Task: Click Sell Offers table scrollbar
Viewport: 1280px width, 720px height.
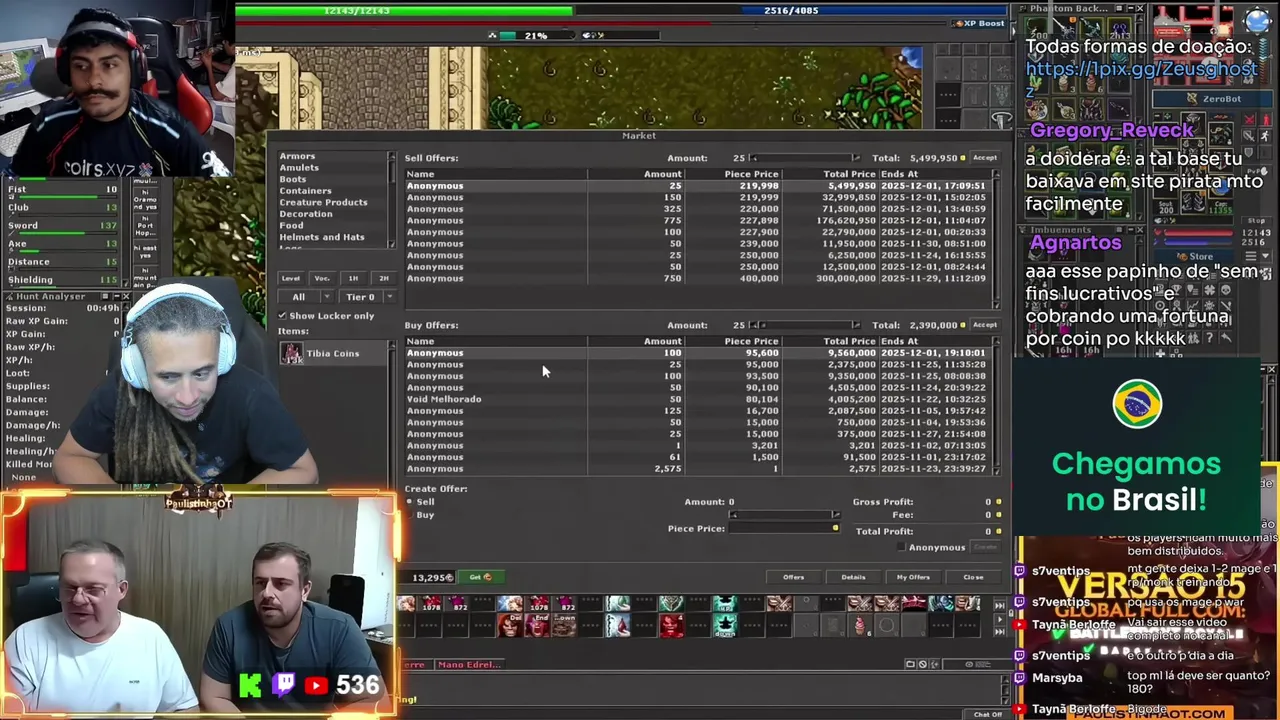Action: (x=996, y=239)
